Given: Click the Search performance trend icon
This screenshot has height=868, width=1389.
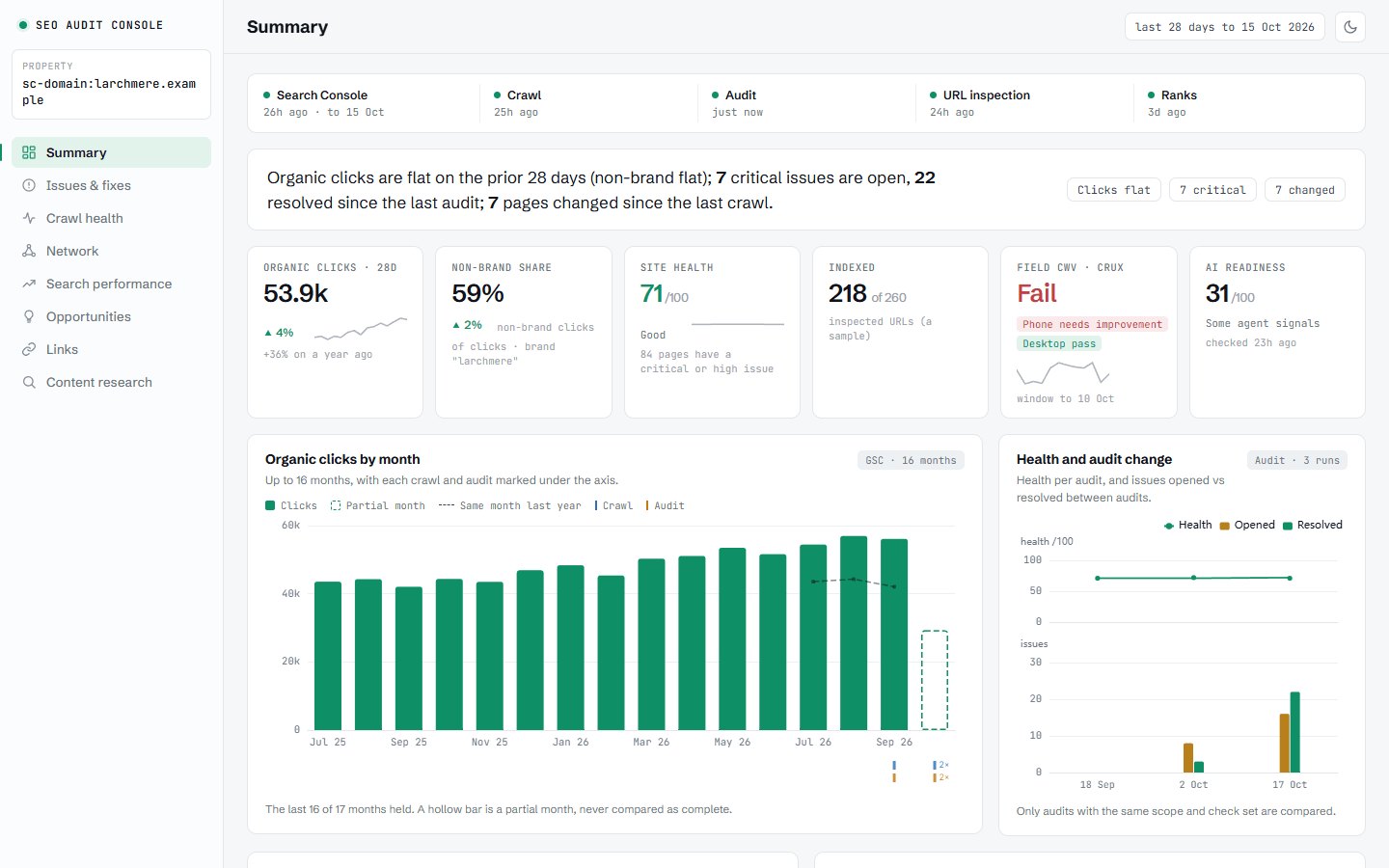Looking at the screenshot, I should pyautogui.click(x=29, y=284).
